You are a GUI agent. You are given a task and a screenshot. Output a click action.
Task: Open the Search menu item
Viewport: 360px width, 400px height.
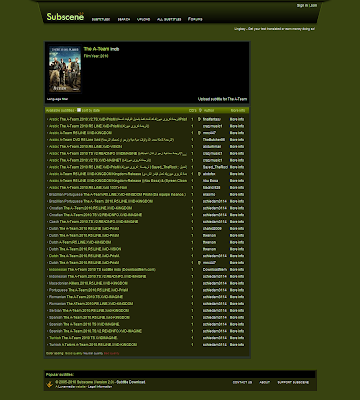(124, 20)
